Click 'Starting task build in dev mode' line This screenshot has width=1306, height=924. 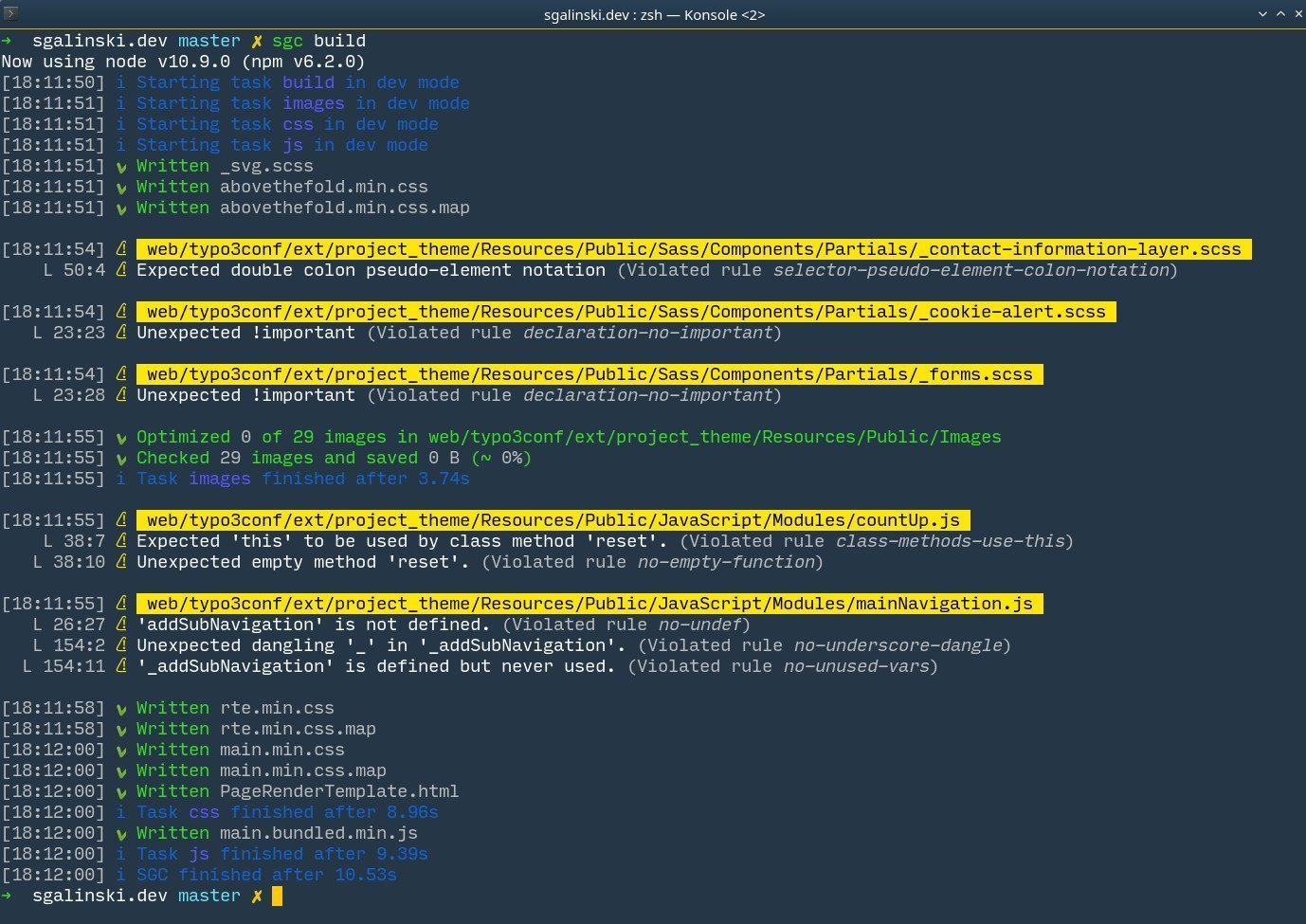coord(298,82)
